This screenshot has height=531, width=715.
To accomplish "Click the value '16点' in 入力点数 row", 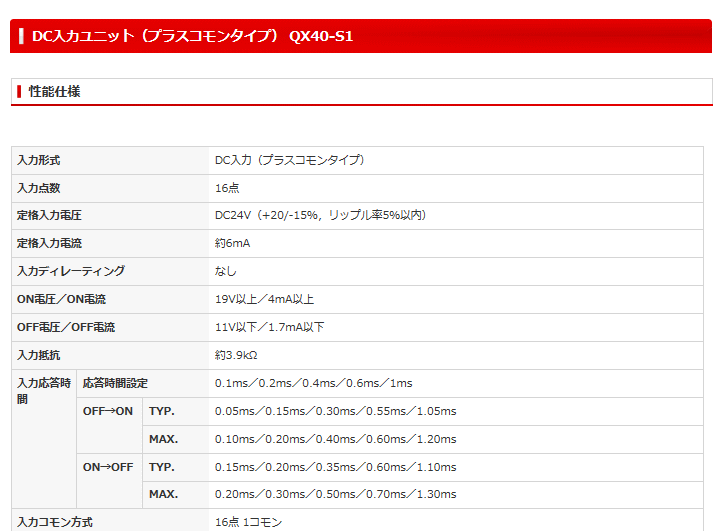I will (x=227, y=188).
